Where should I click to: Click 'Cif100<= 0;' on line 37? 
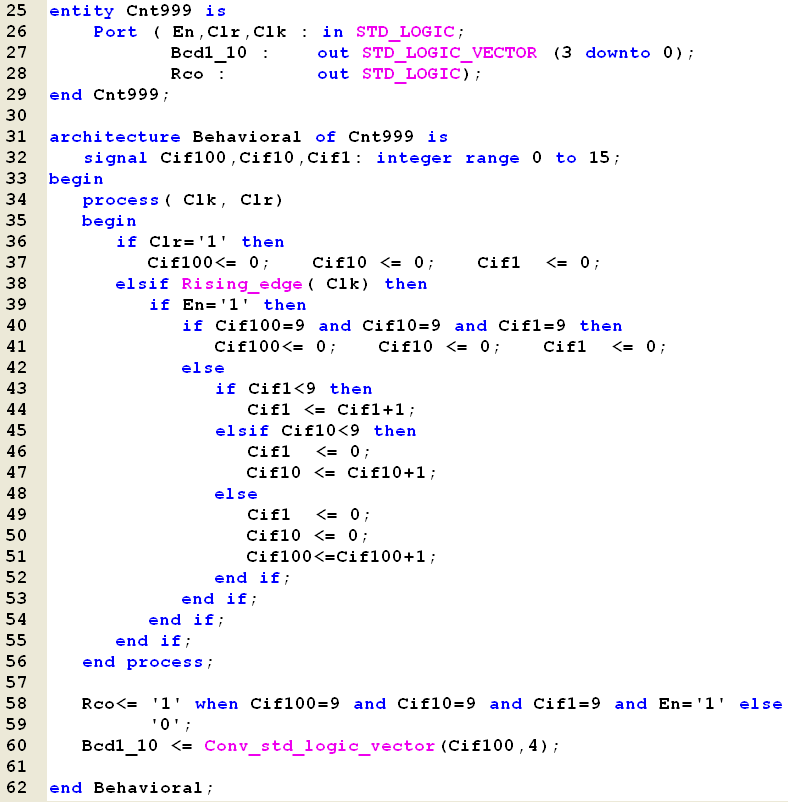coord(208,263)
